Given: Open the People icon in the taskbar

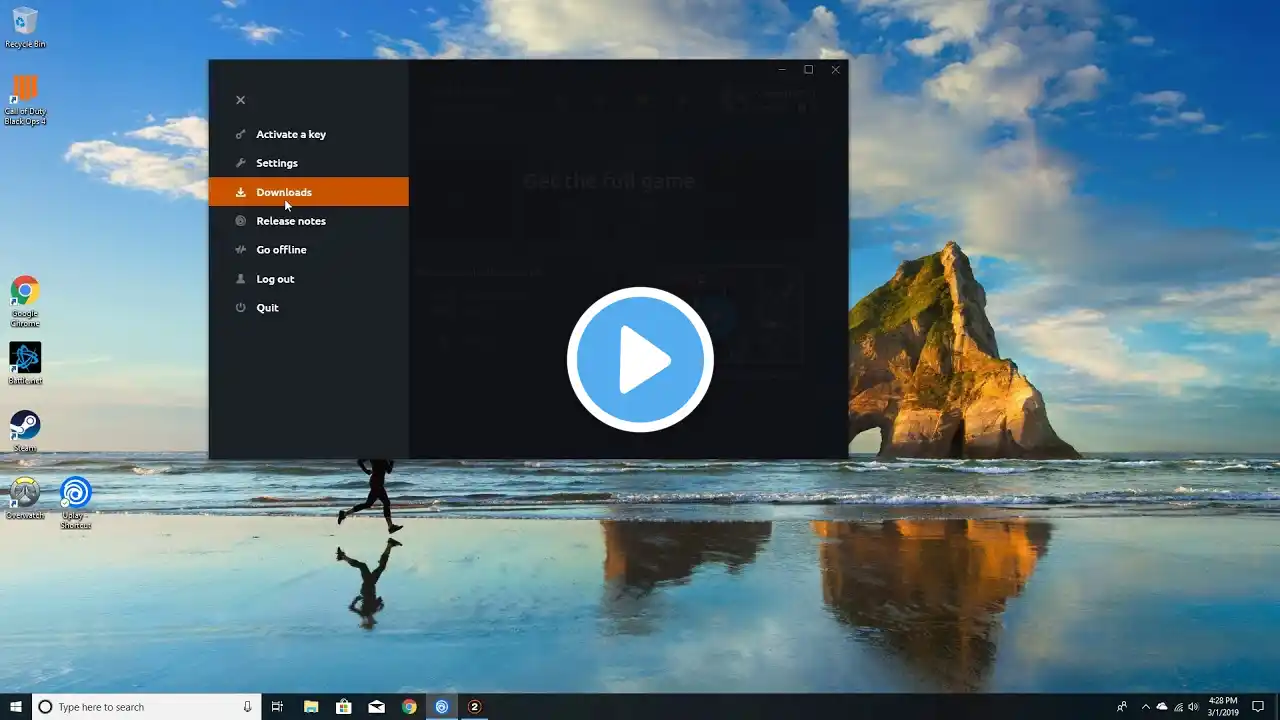Looking at the screenshot, I should [1122, 707].
